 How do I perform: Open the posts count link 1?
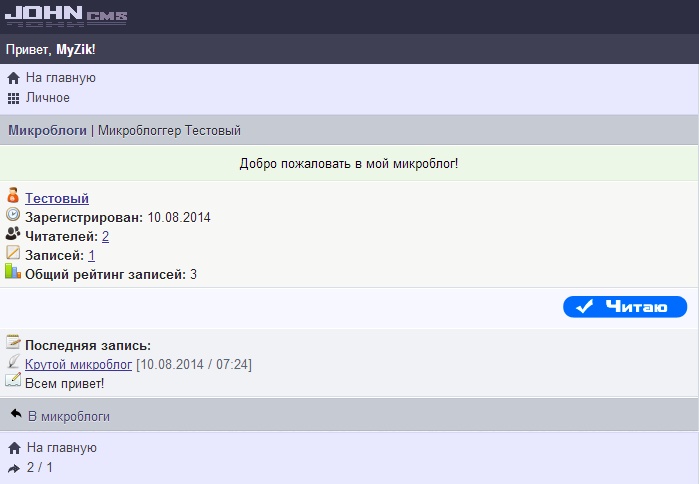92,255
